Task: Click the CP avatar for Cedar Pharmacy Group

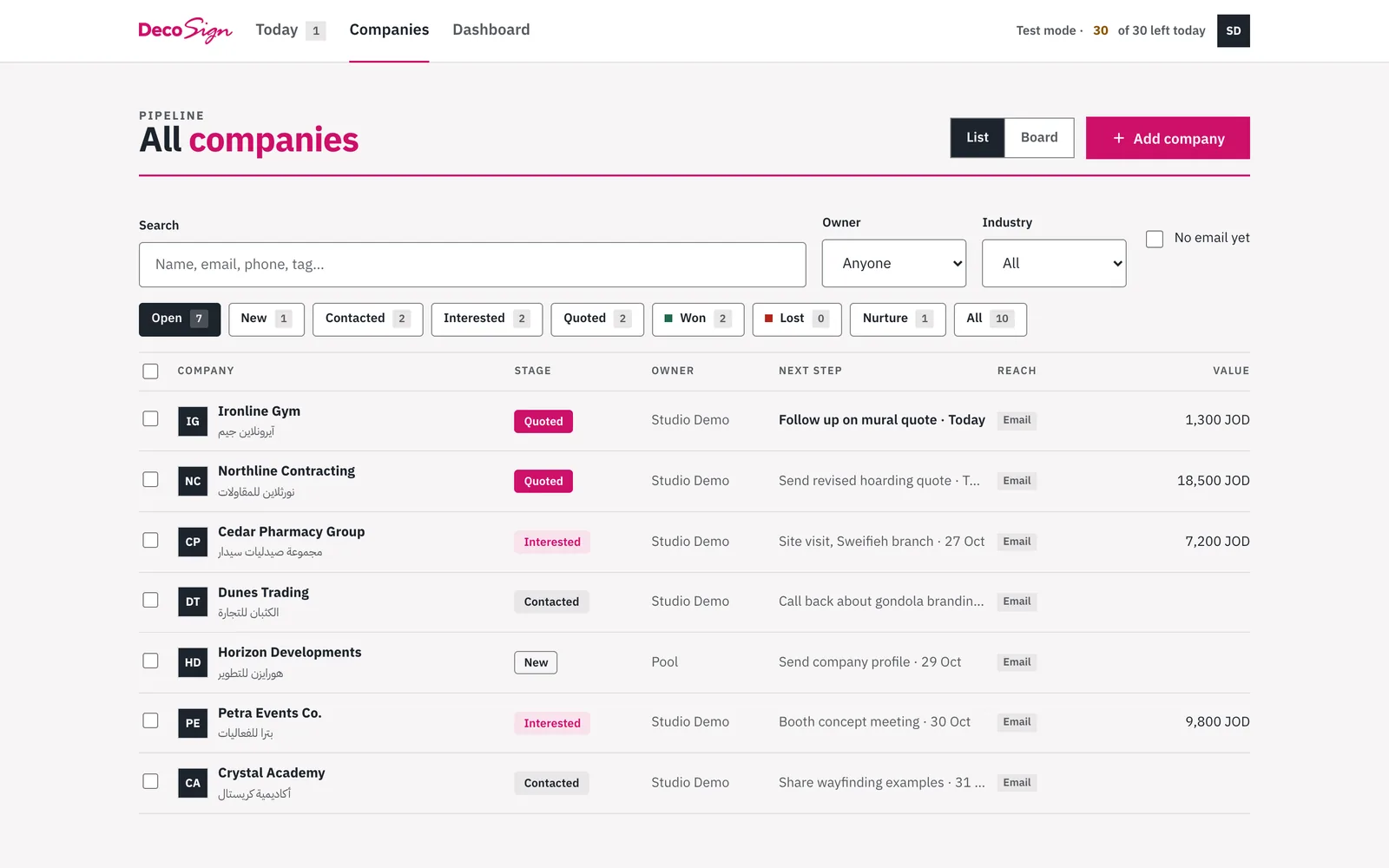Action: [193, 542]
